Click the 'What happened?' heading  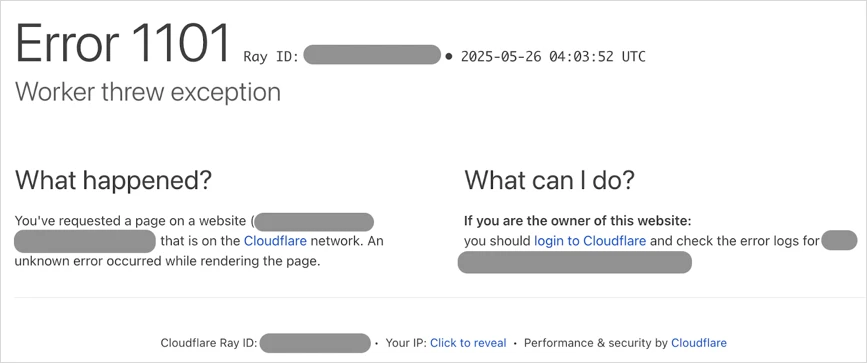113,180
